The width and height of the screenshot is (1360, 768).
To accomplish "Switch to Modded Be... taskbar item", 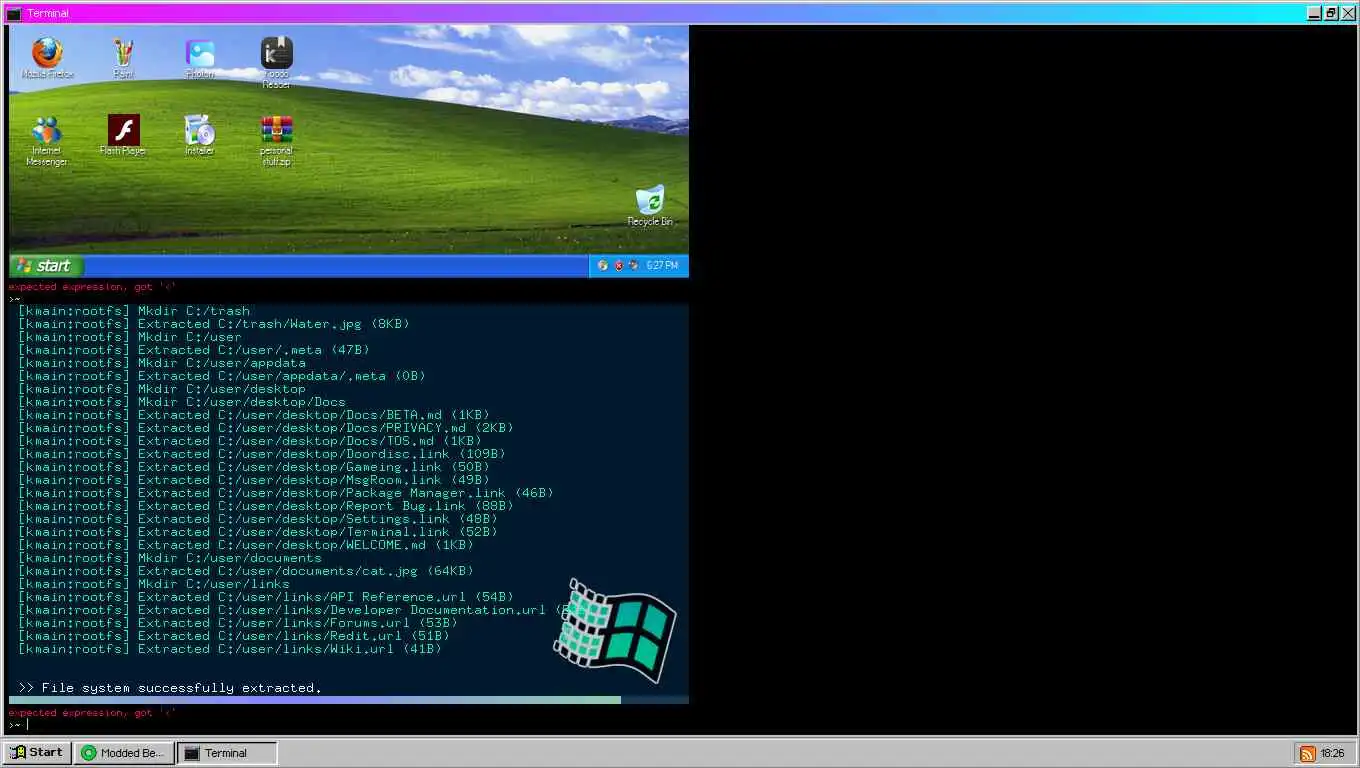I will pyautogui.click(x=125, y=753).
